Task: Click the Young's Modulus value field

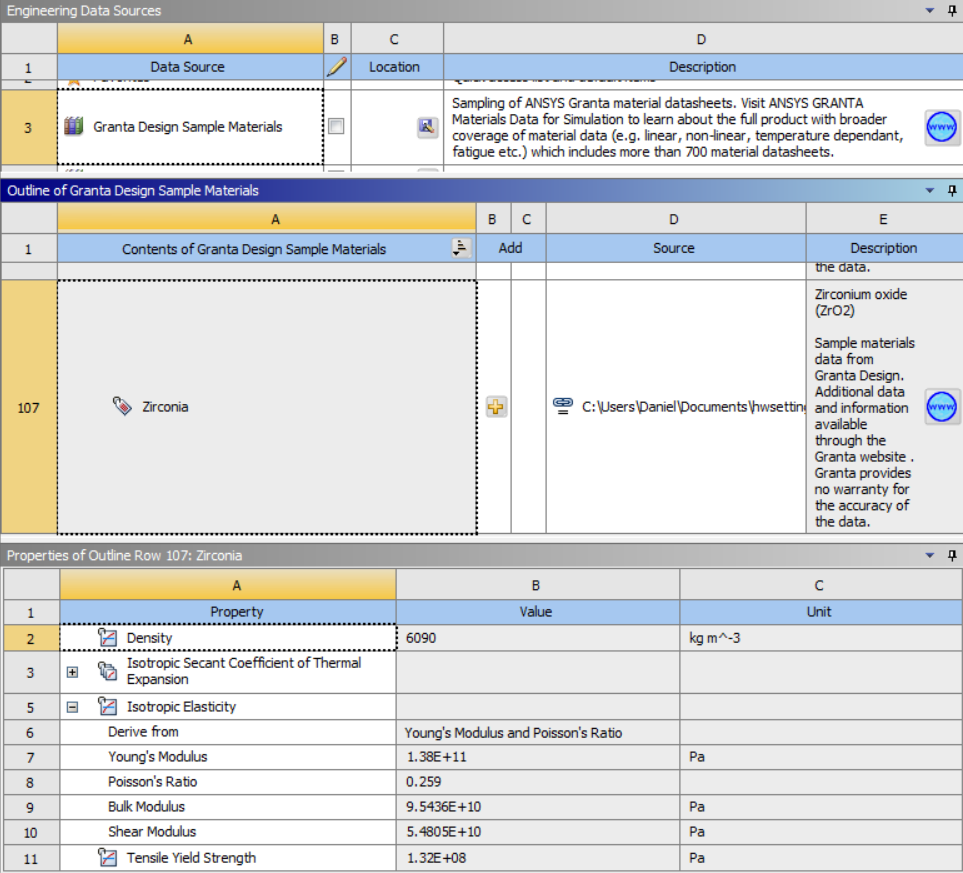Action: tap(537, 757)
